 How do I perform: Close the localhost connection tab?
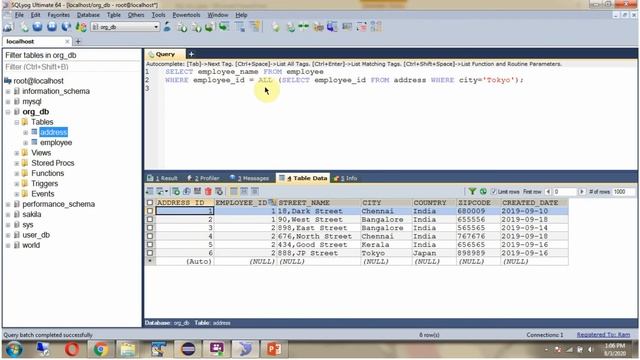pyautogui.click(x=67, y=42)
